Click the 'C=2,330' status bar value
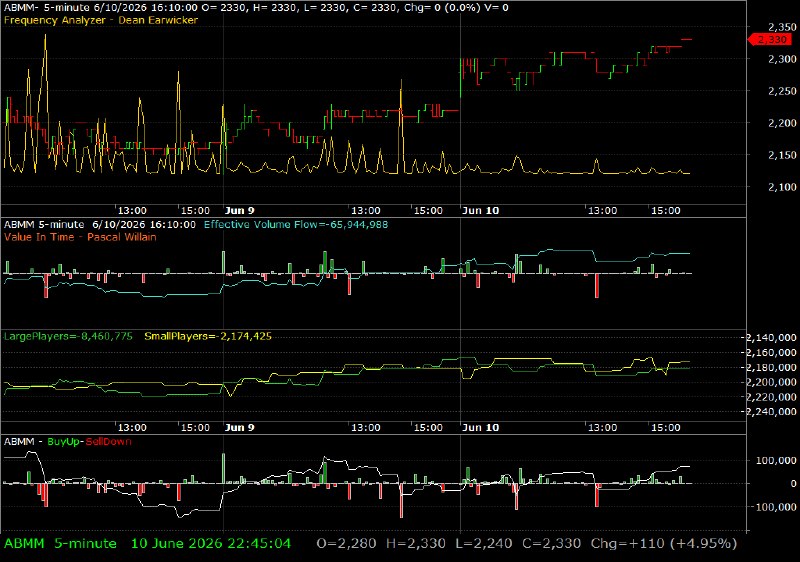Viewport: 800px width, 562px height. pos(552,544)
